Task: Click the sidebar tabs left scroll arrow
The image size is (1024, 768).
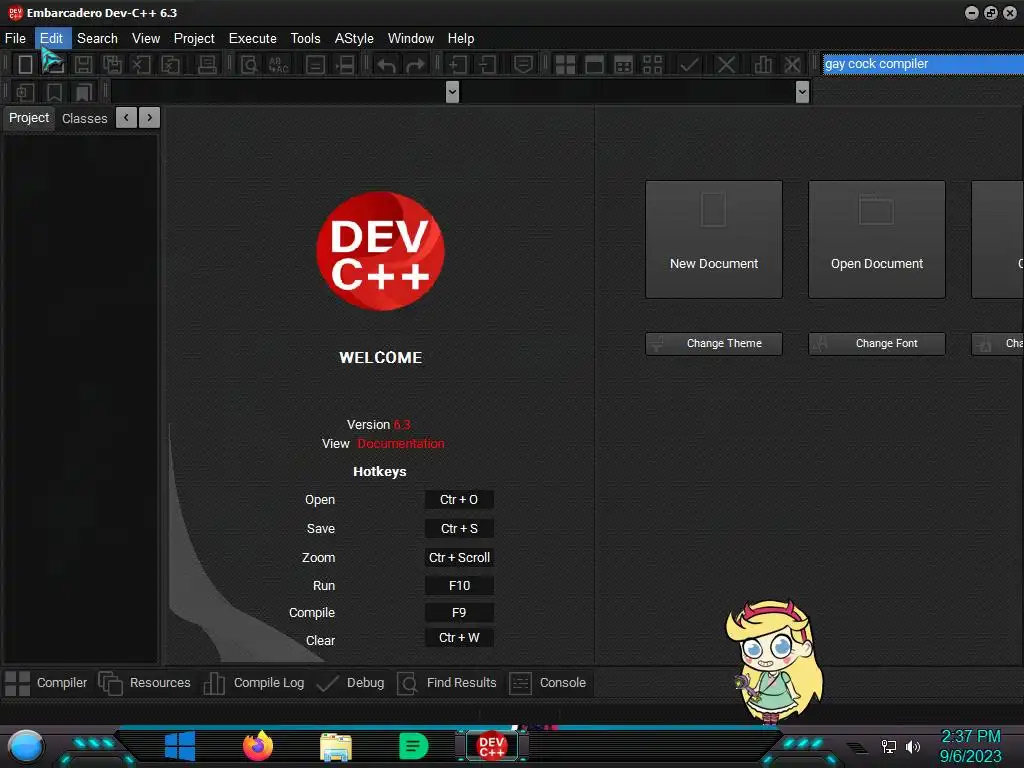Action: [126, 118]
